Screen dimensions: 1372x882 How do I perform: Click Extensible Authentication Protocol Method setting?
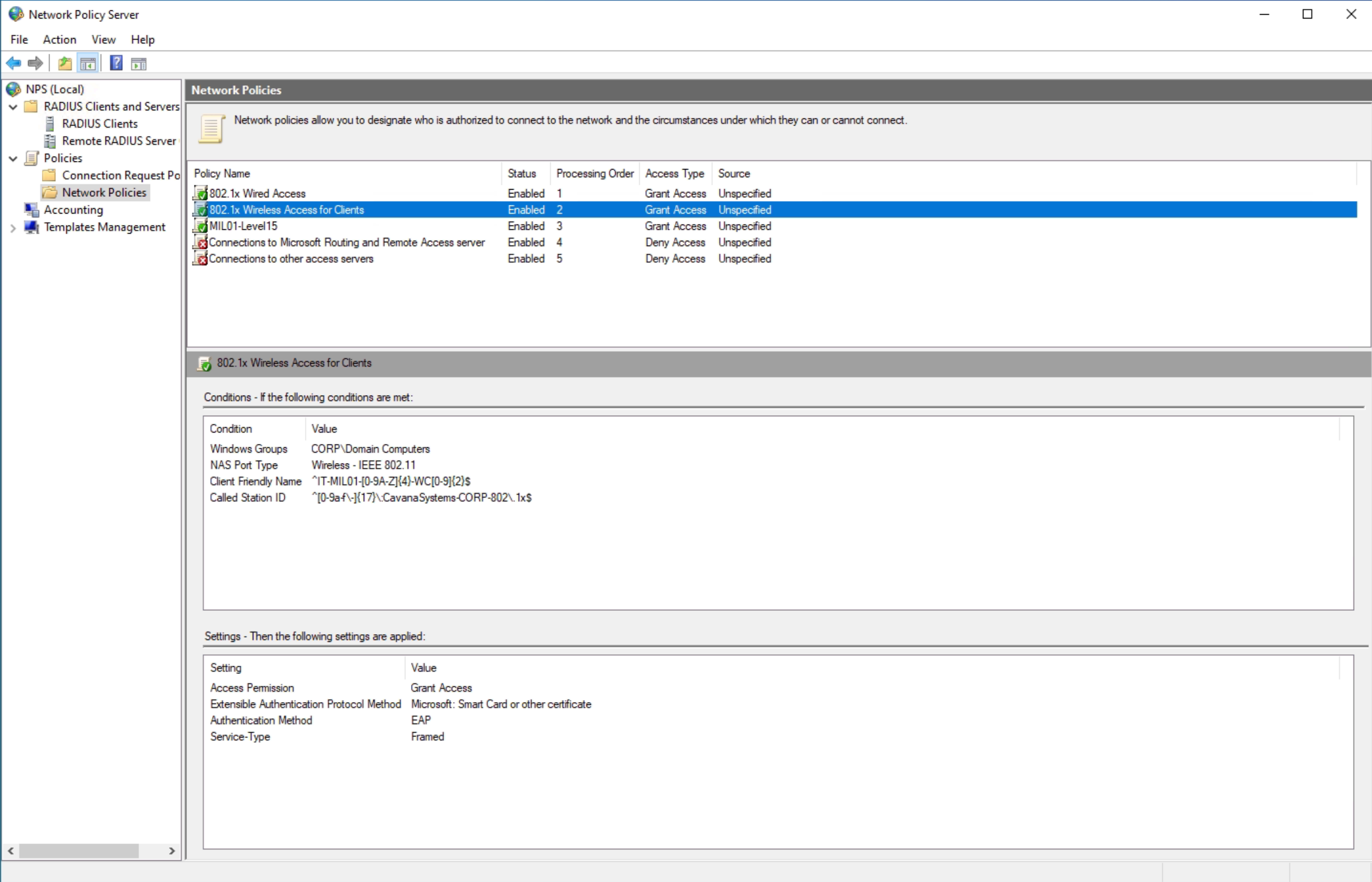pos(305,704)
